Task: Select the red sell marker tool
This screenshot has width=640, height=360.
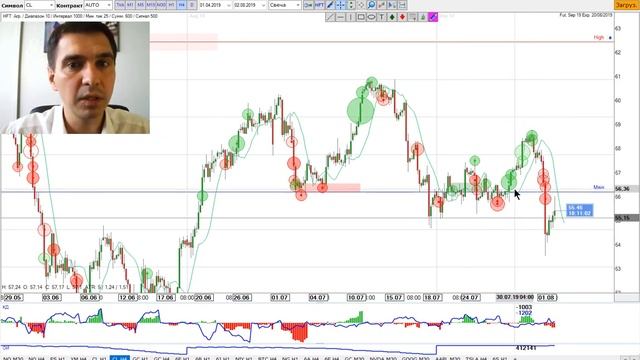Action: (x=402, y=17)
